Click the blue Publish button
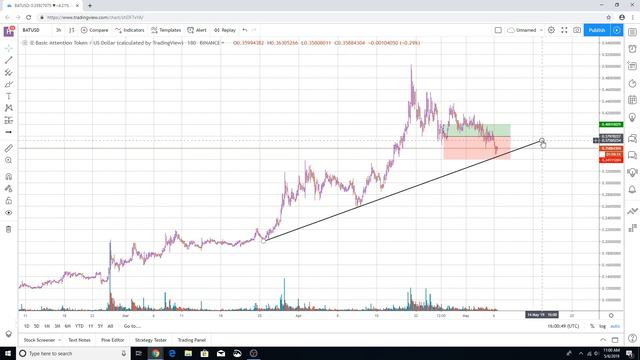The width and height of the screenshot is (640, 360). (x=597, y=30)
